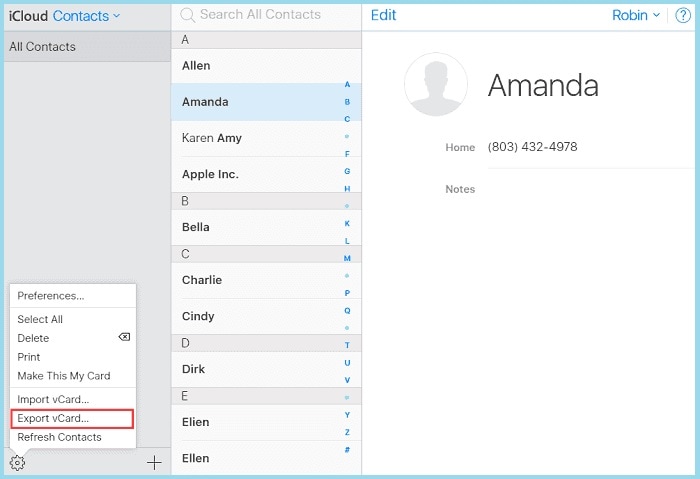Choose Delete in the gear menu
Screen dimensions: 700x479
click(73, 338)
